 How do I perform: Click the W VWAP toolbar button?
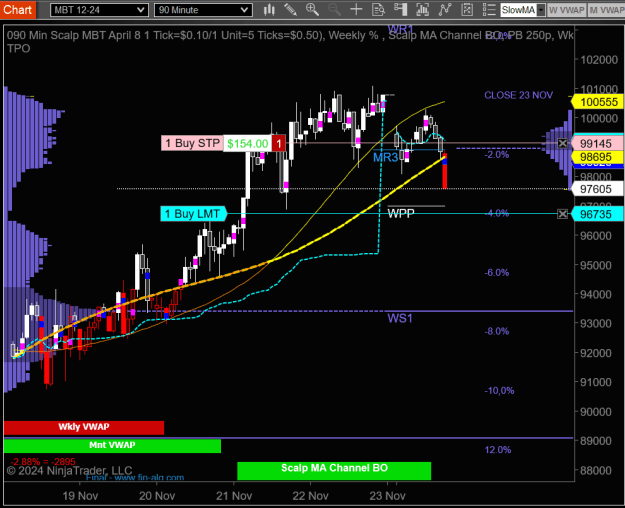(x=566, y=10)
